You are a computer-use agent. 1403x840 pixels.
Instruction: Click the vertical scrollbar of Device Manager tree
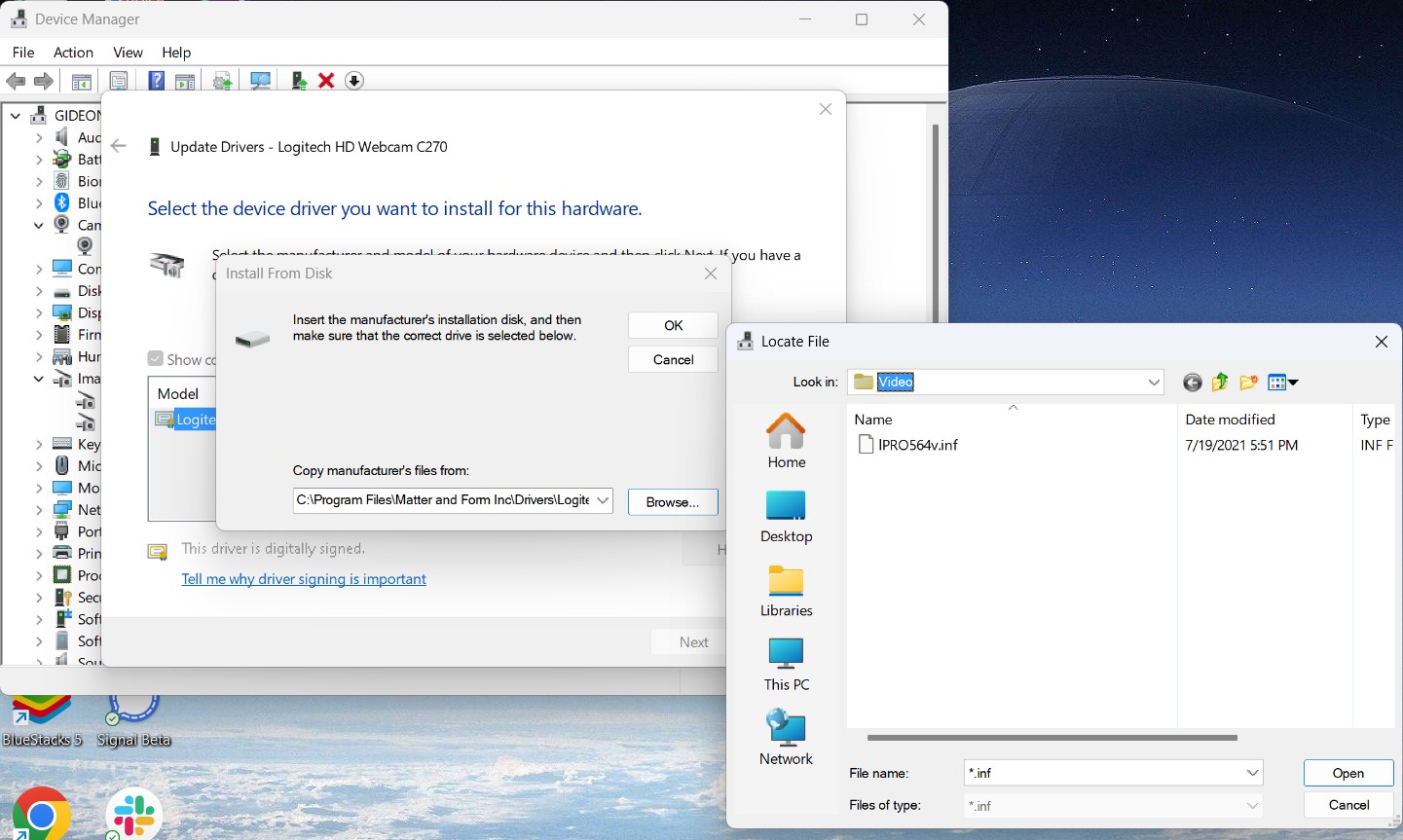pyautogui.click(x=936, y=224)
